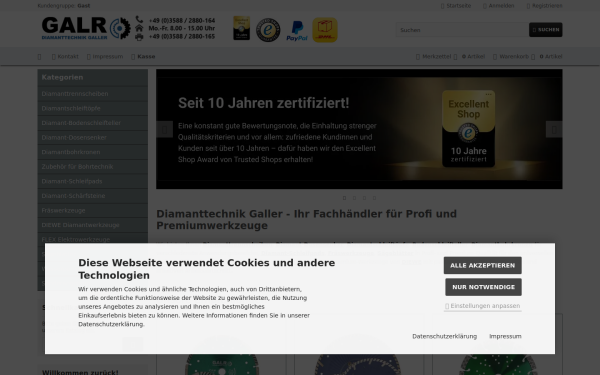600x375 pixels.
Task: Choose NUR NOTWENDIGE cookies button
Action: pyautogui.click(x=483, y=287)
